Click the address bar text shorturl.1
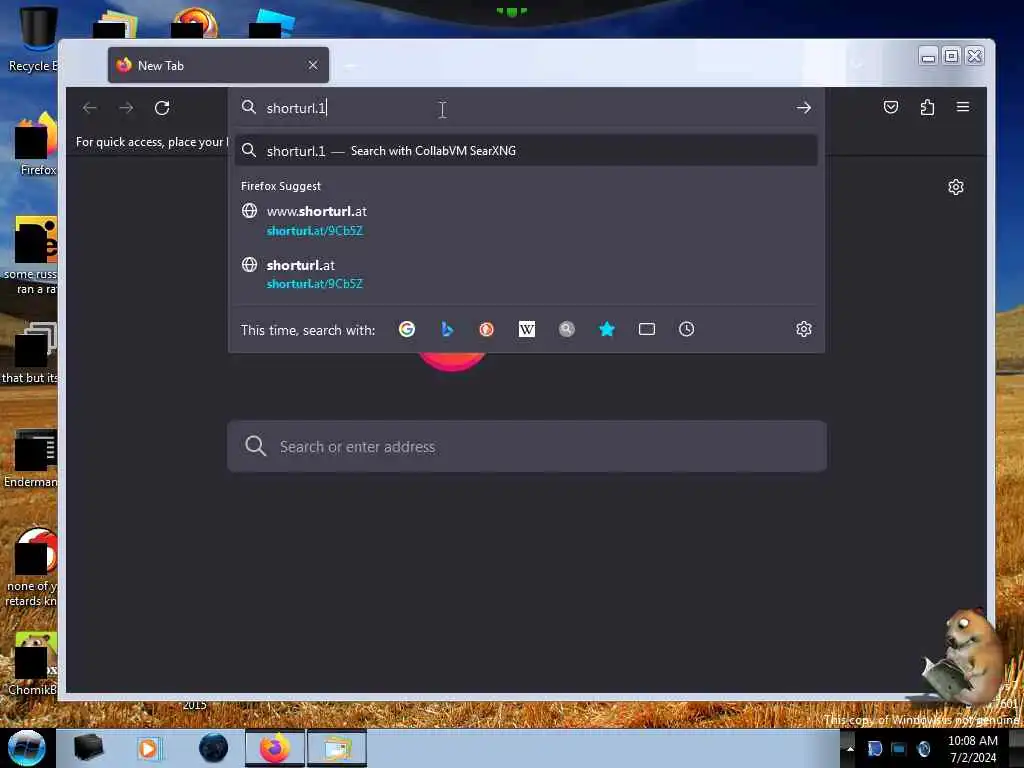 coord(296,108)
